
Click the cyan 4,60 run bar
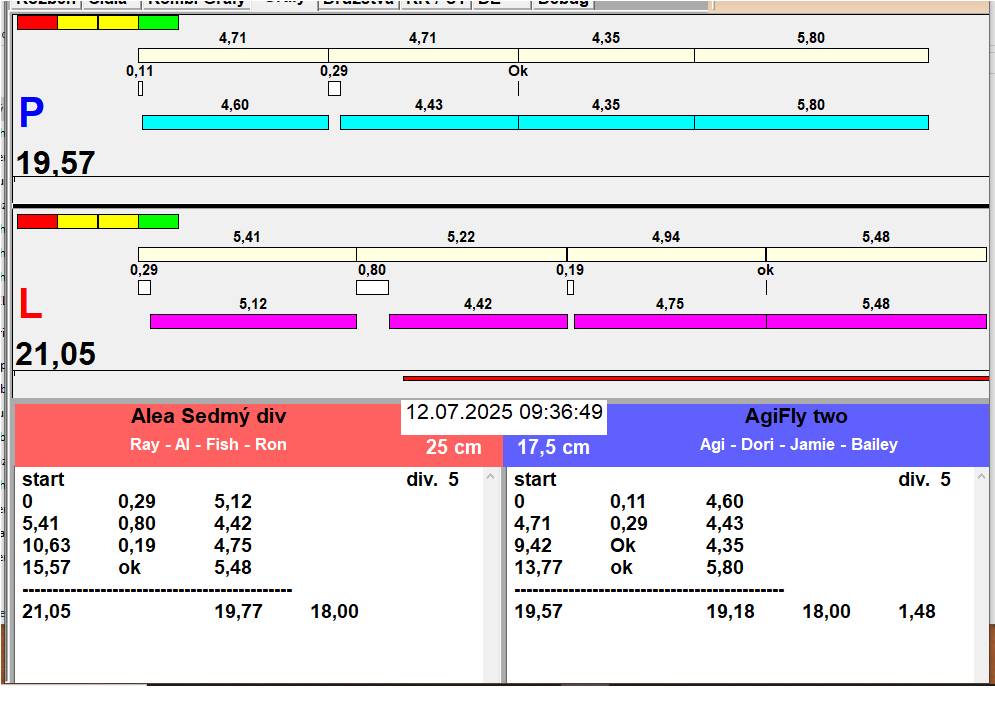(x=235, y=122)
